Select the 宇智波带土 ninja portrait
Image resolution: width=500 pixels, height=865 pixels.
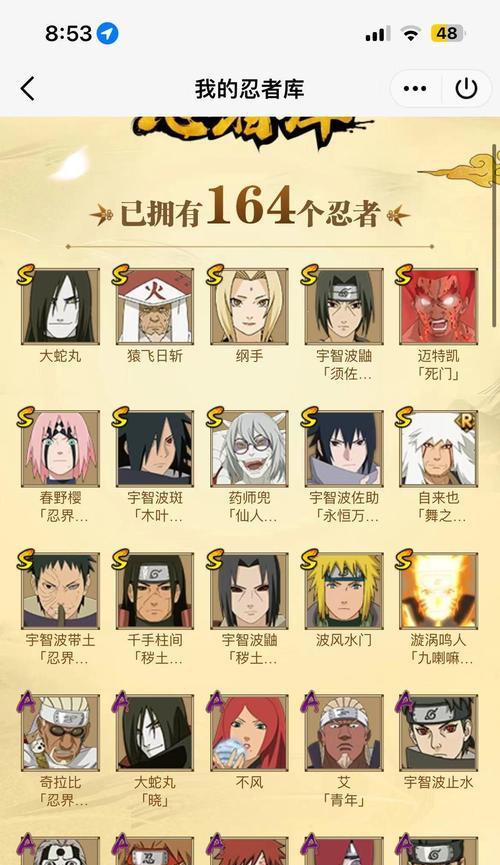(x=60, y=590)
